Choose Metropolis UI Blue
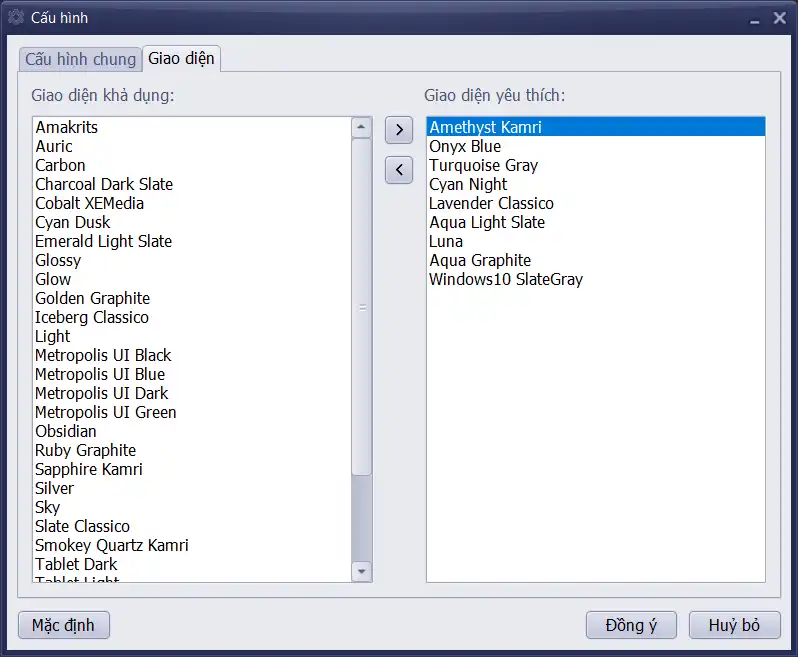 point(192,375)
